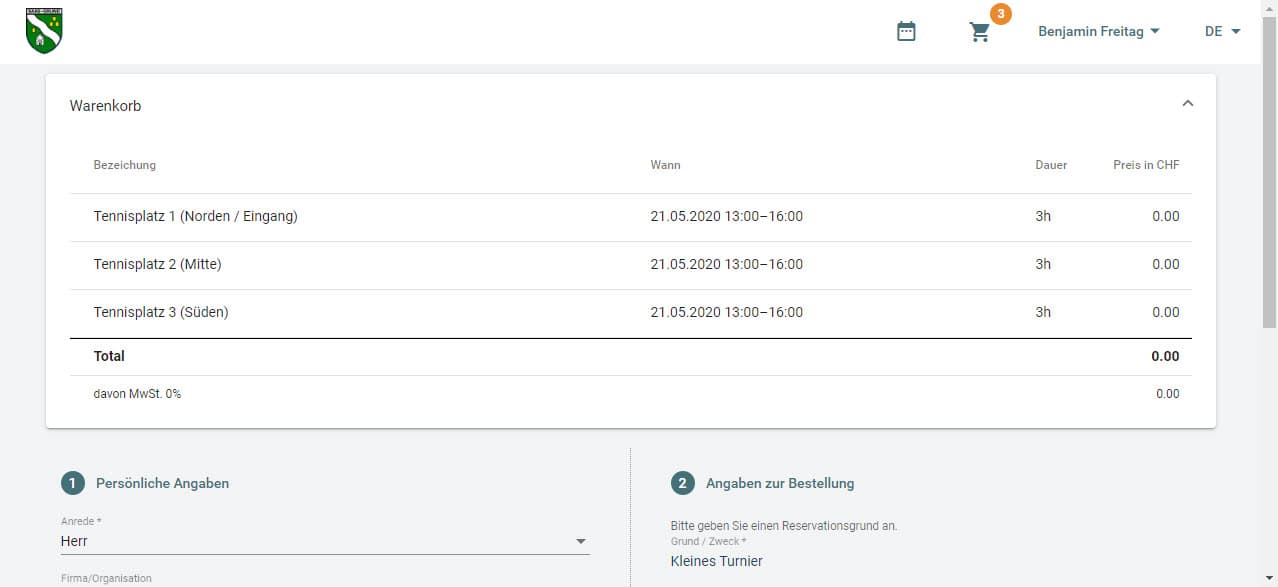This screenshot has height=587, width=1278.
Task: Collapse the Warenkorb panel with the chevron
Action: tap(1187, 104)
